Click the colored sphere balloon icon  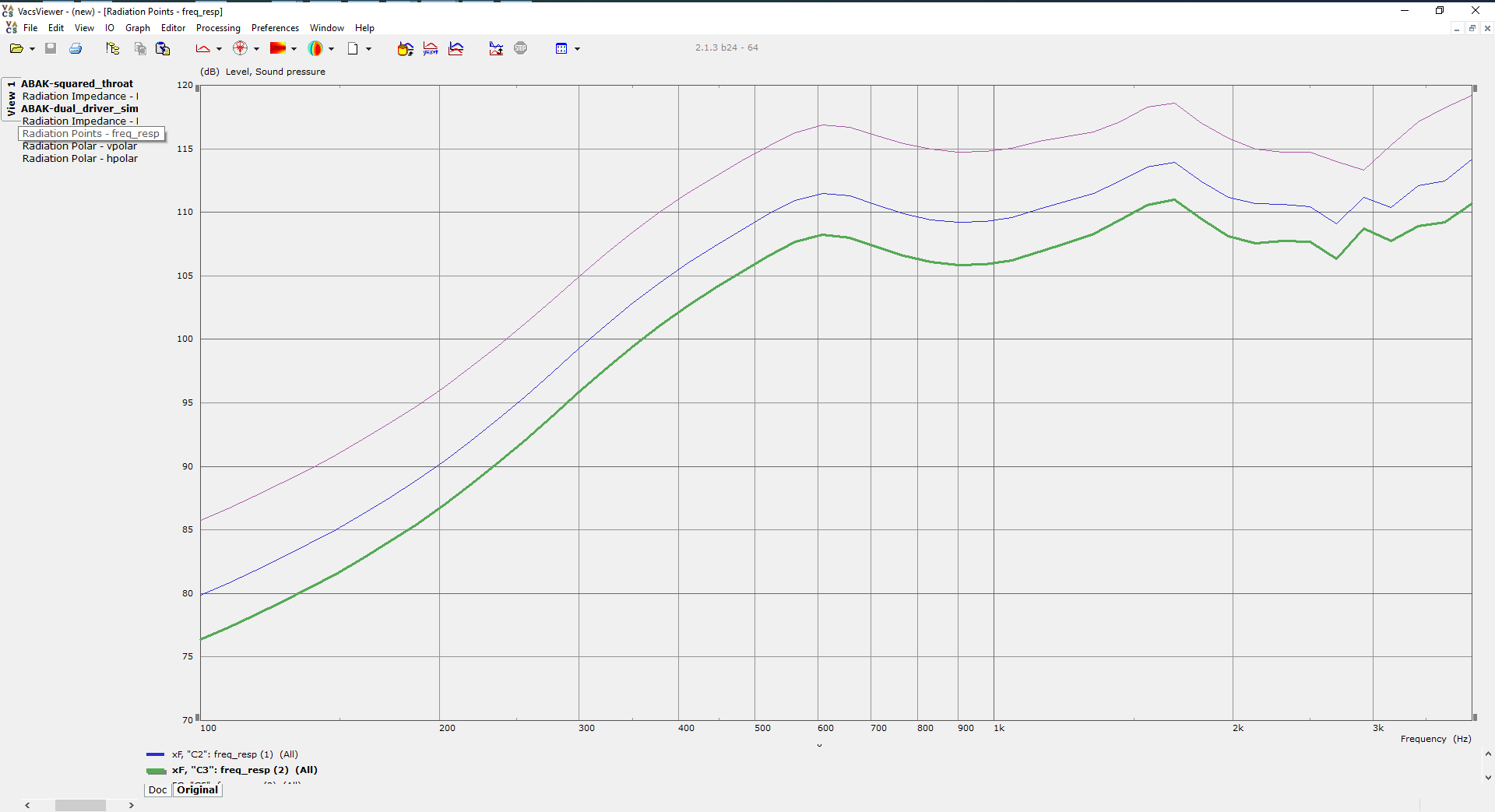pos(315,48)
